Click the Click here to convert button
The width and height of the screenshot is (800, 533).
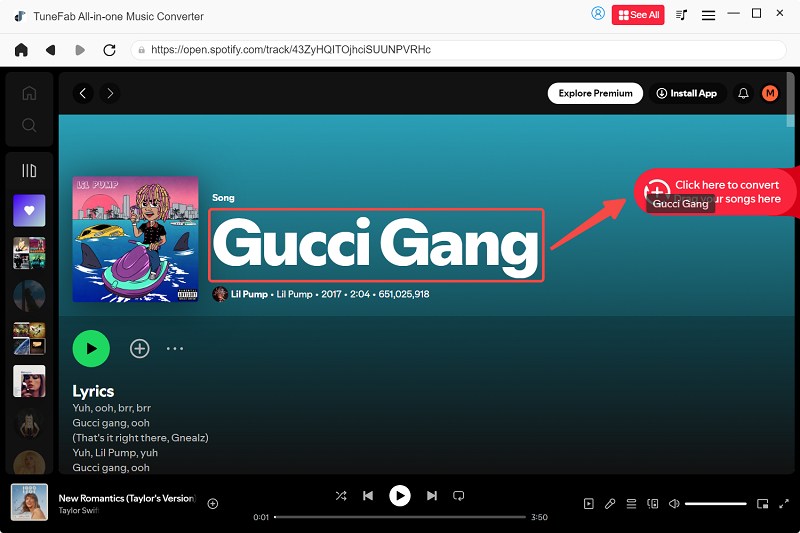pyautogui.click(x=715, y=192)
